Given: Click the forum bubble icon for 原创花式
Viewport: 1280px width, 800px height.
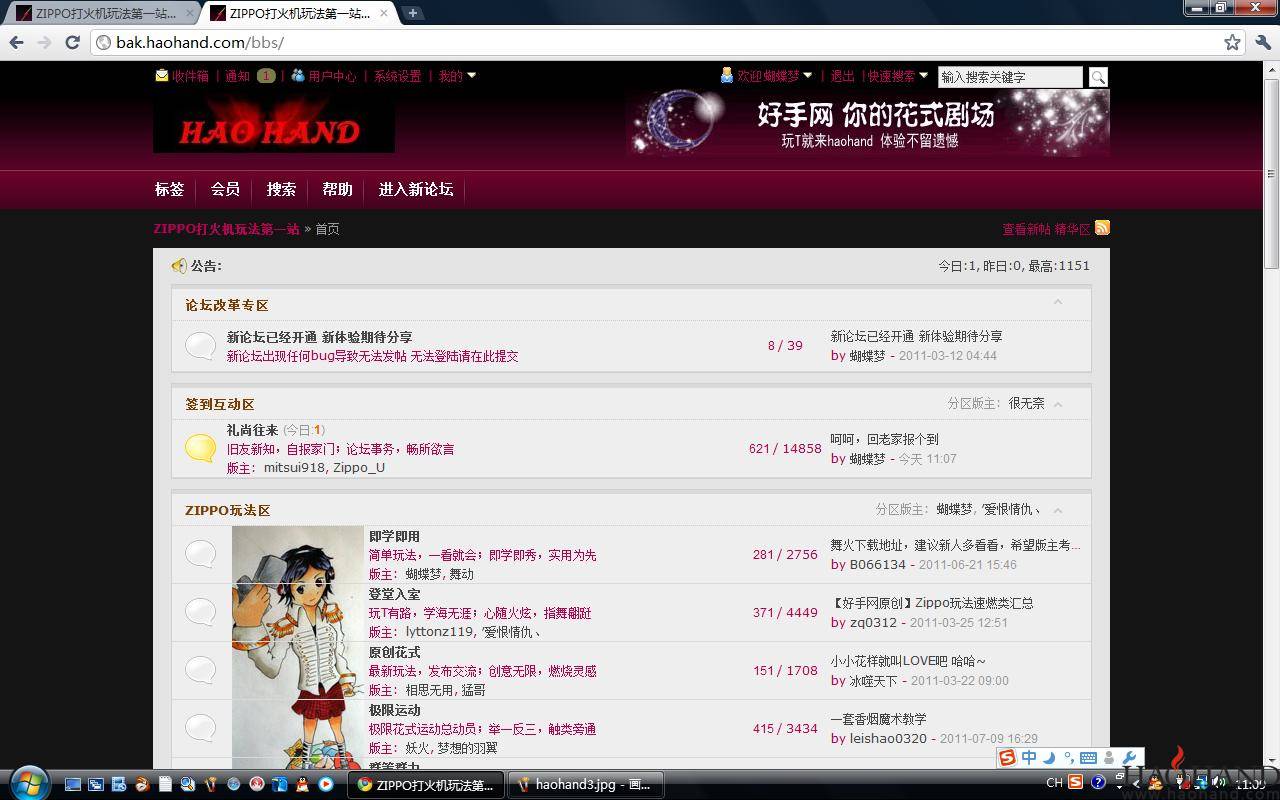Looking at the screenshot, I should 201,670.
